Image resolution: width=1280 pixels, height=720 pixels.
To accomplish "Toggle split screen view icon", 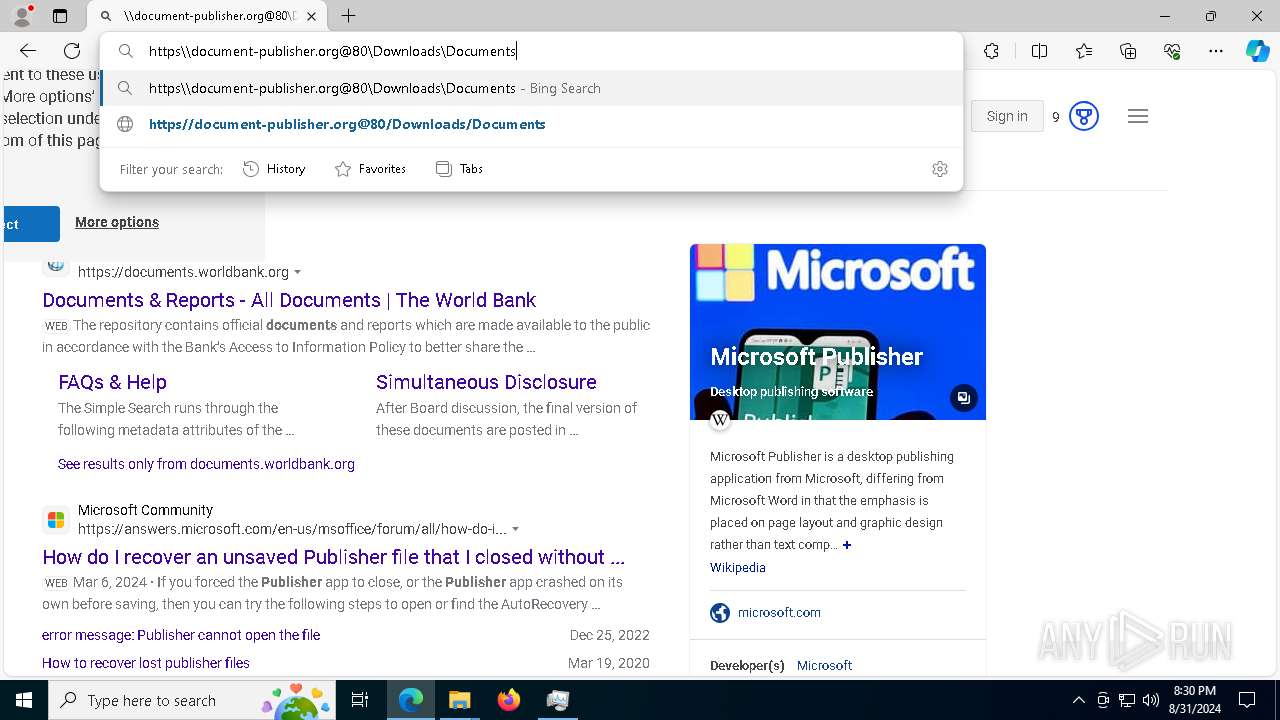I will click(1039, 51).
